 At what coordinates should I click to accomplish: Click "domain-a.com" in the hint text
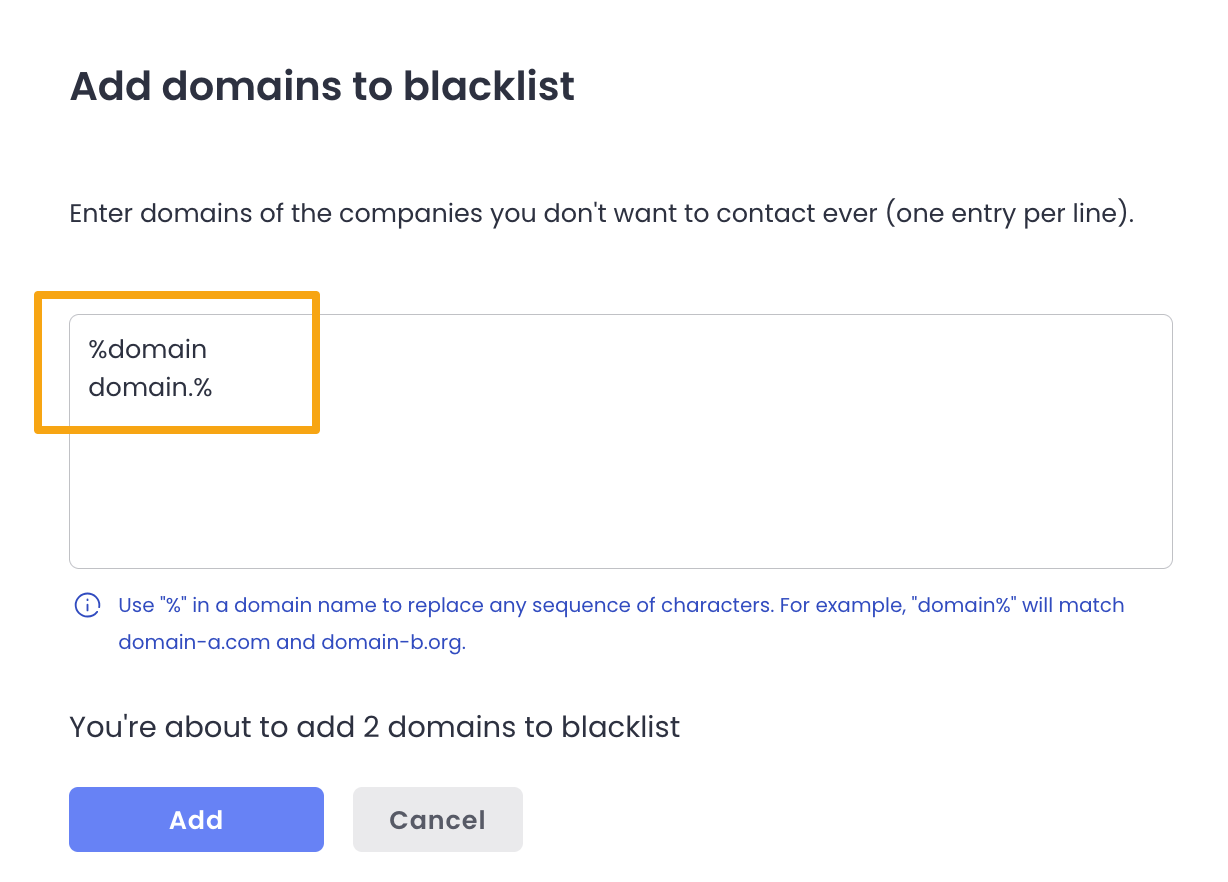(x=194, y=643)
